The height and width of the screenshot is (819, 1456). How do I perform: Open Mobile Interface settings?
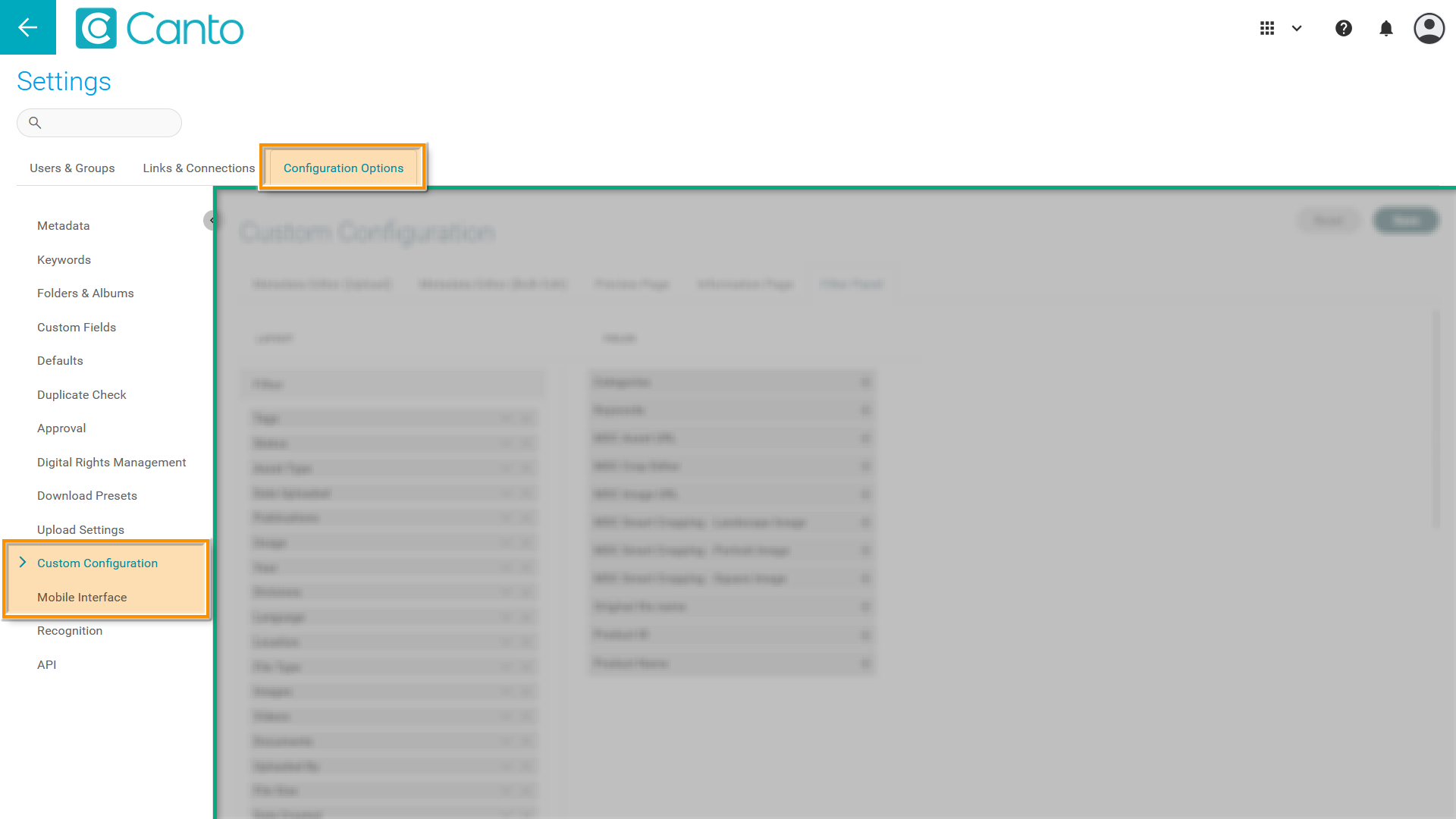[82, 598]
